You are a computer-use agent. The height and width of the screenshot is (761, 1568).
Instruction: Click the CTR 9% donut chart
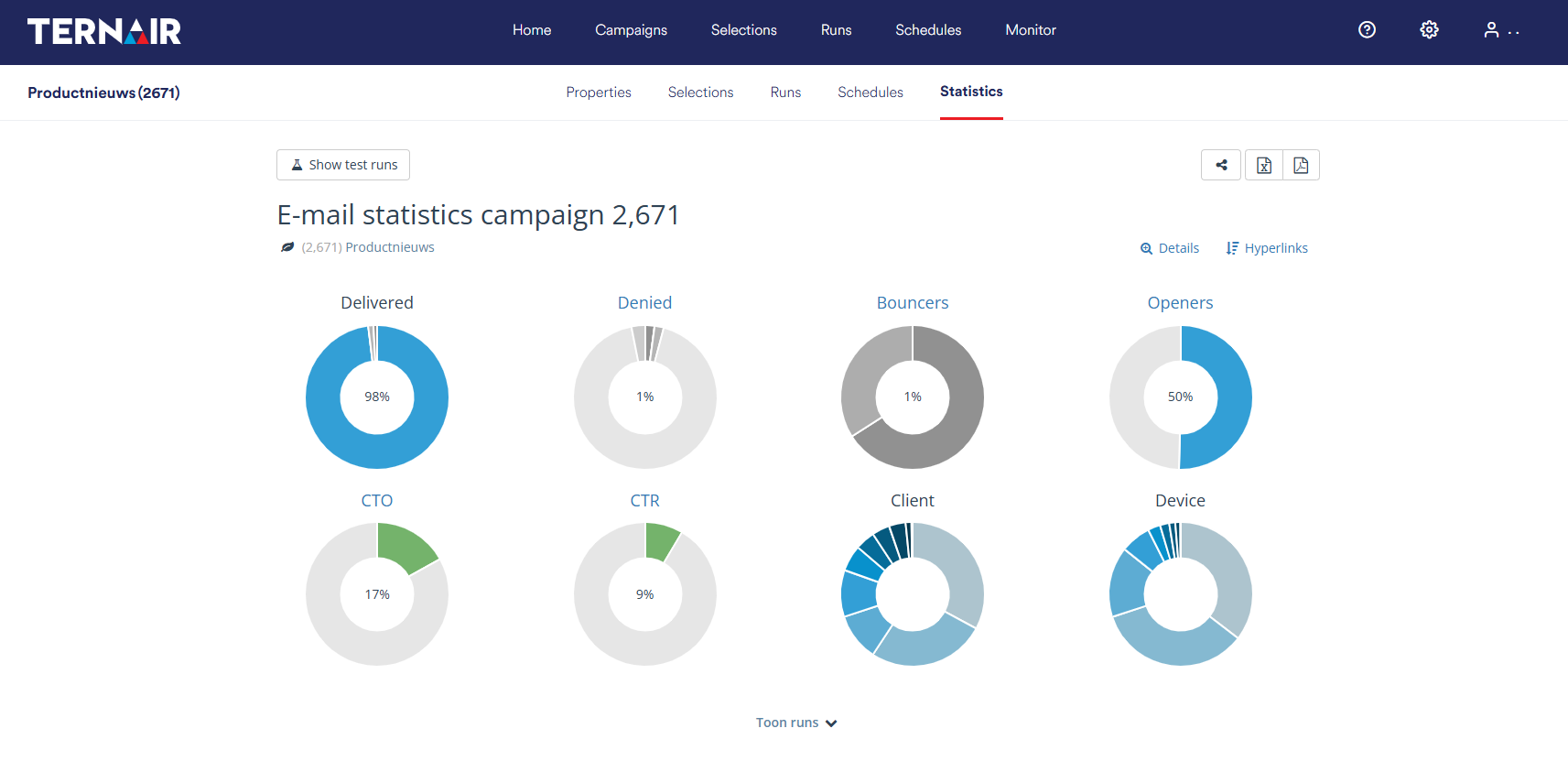pos(645,594)
